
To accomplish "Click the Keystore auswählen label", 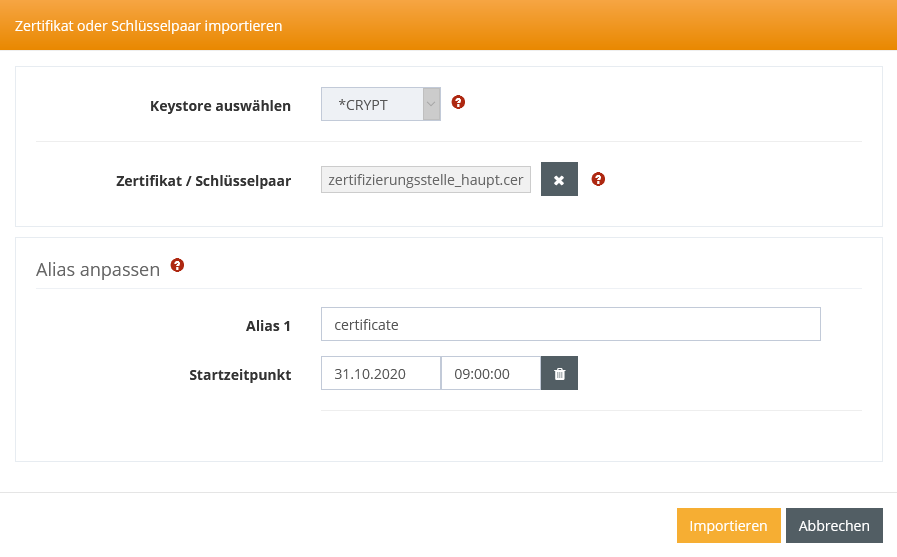I will pos(220,105).
